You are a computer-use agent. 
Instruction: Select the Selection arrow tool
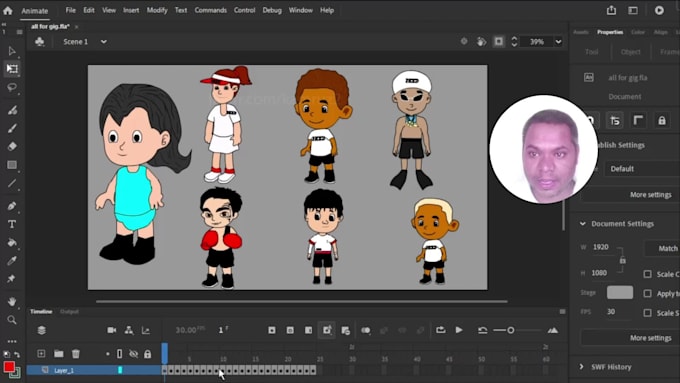[12, 51]
